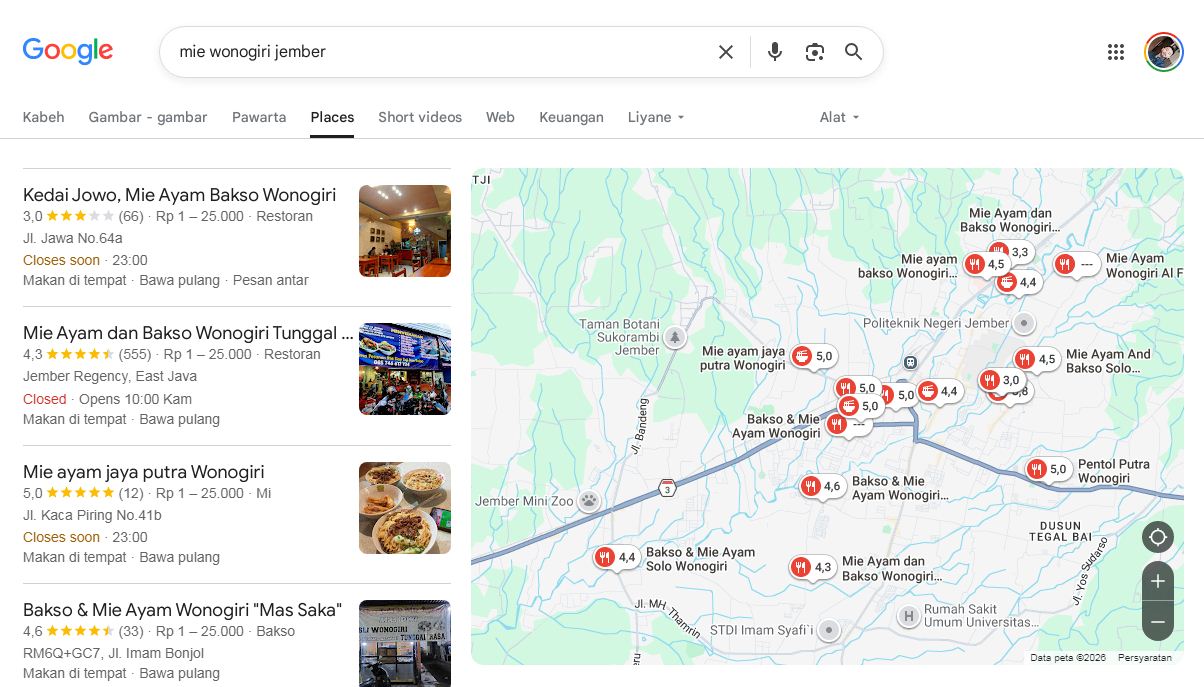Select the Mie ayam jaya putra Wonogiri pin

[x=802, y=356]
